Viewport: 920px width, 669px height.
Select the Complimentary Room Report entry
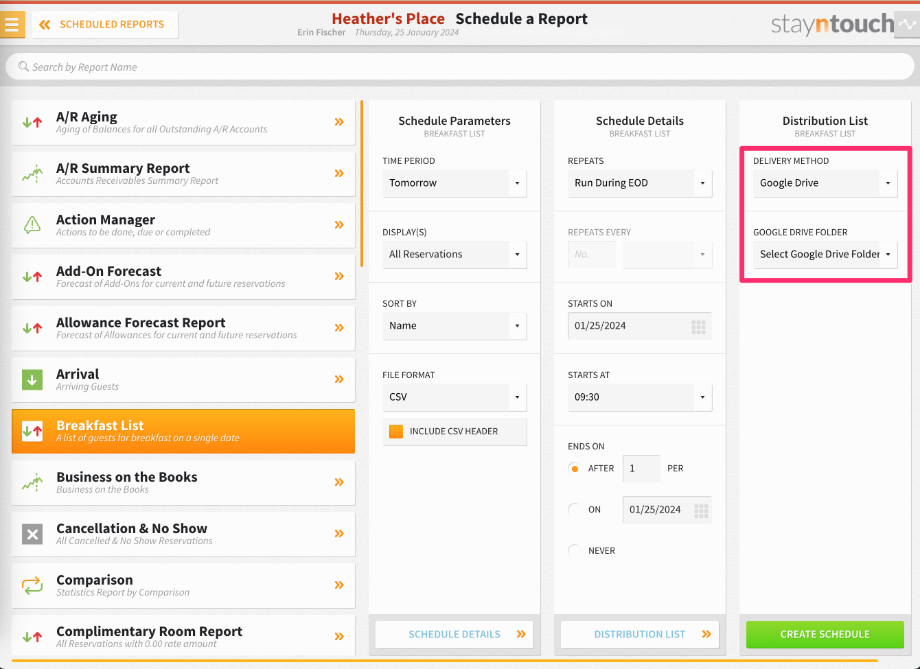click(183, 636)
